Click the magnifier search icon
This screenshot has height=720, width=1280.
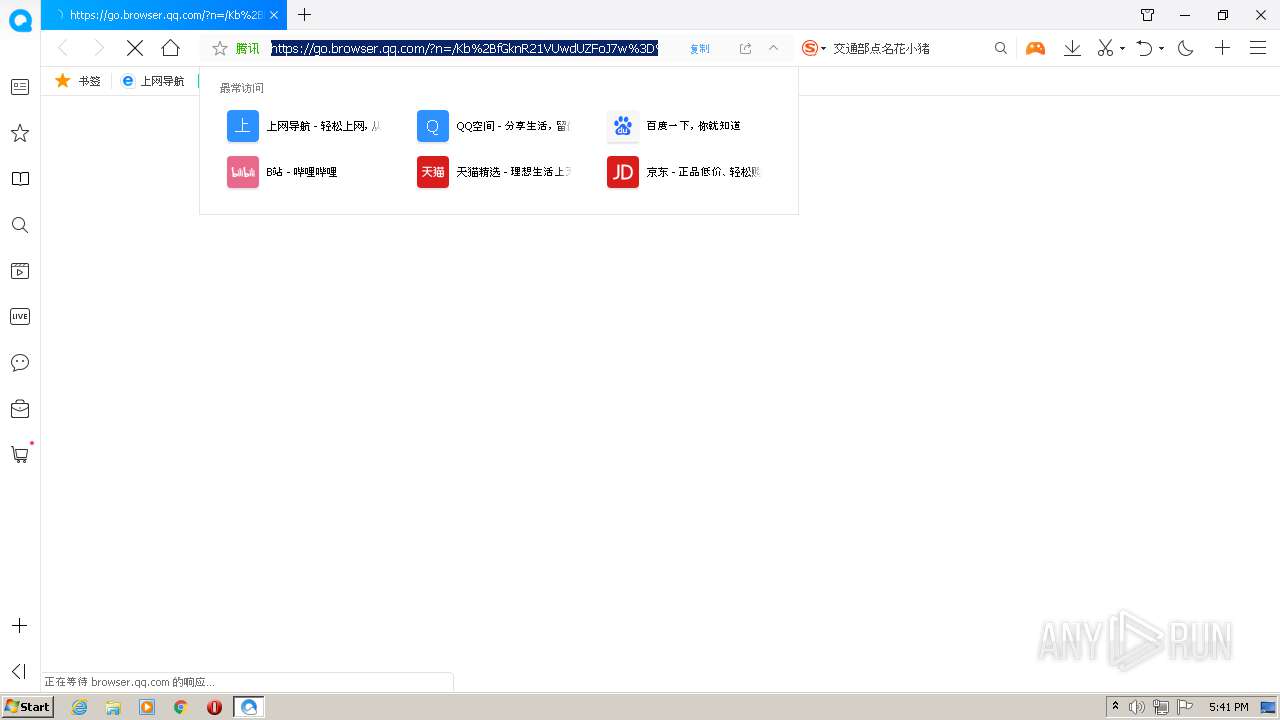1000,48
